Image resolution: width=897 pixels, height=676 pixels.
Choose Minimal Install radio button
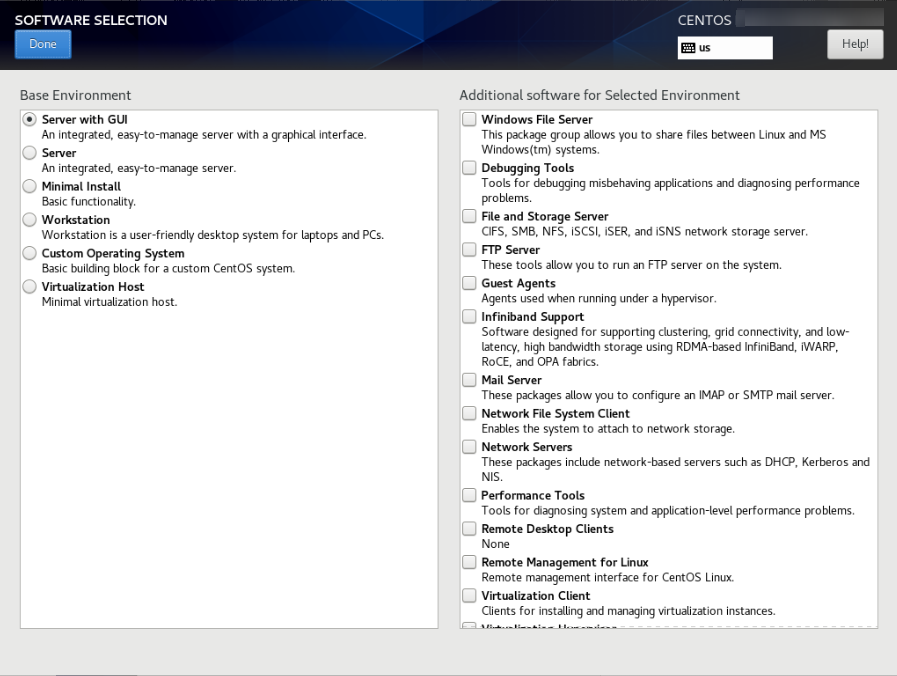point(29,186)
